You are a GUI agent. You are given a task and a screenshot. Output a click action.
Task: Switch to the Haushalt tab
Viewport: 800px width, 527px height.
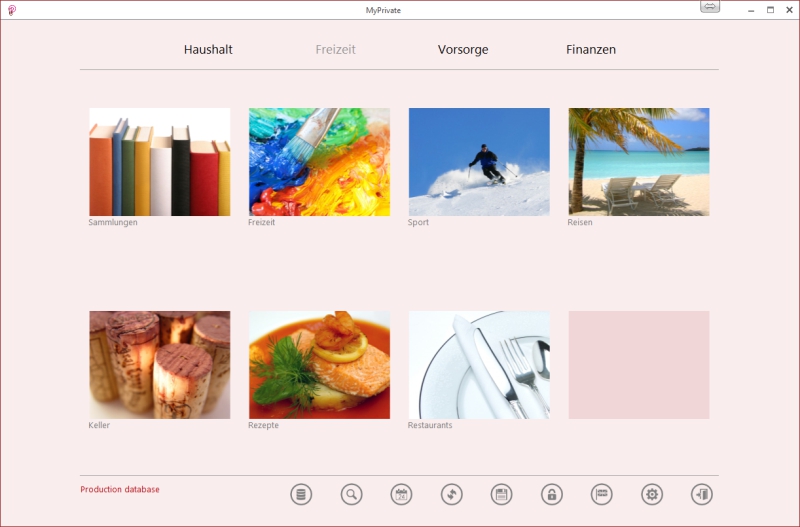pyautogui.click(x=208, y=49)
